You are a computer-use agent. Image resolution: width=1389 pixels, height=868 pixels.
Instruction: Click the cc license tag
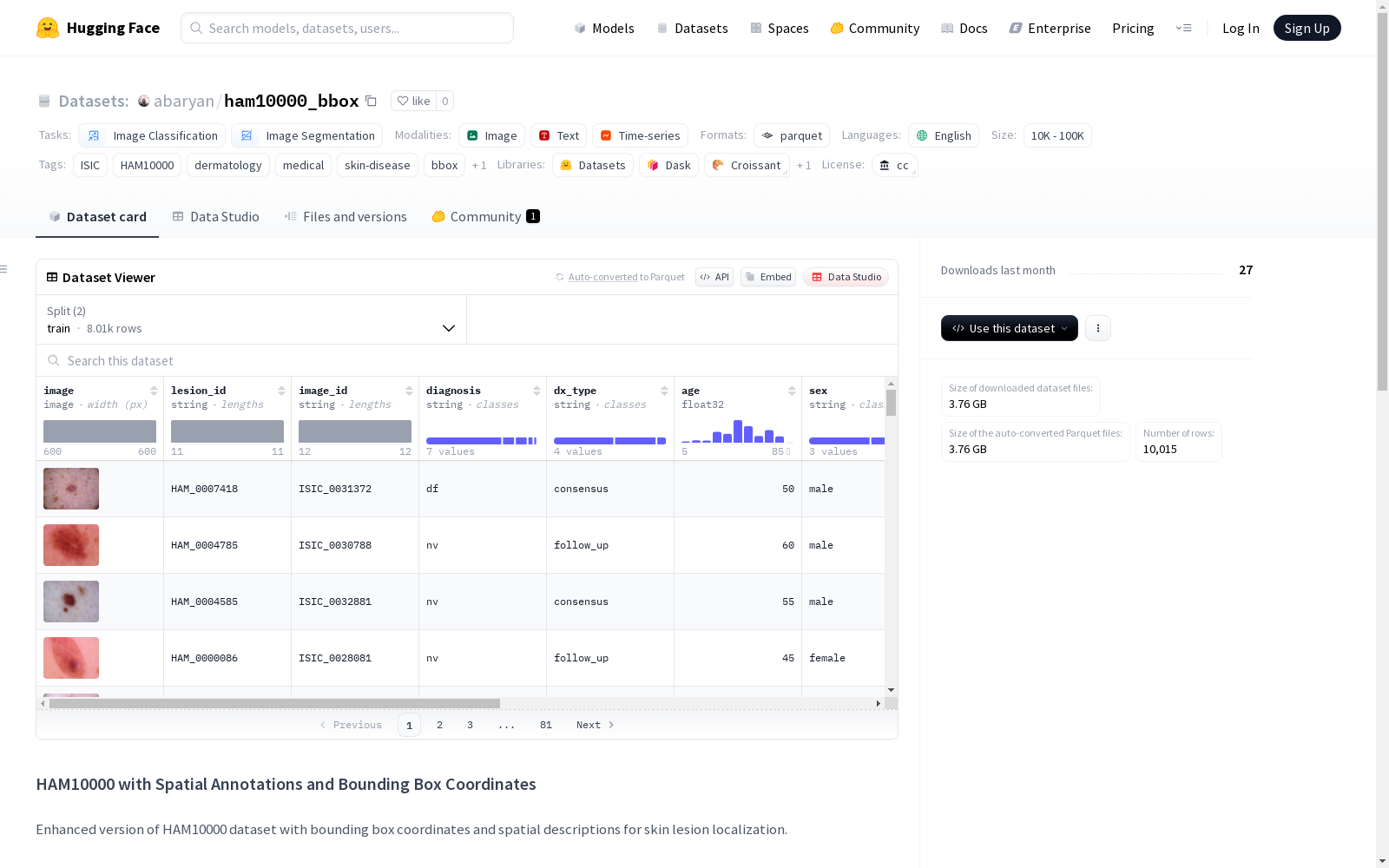coord(894,165)
